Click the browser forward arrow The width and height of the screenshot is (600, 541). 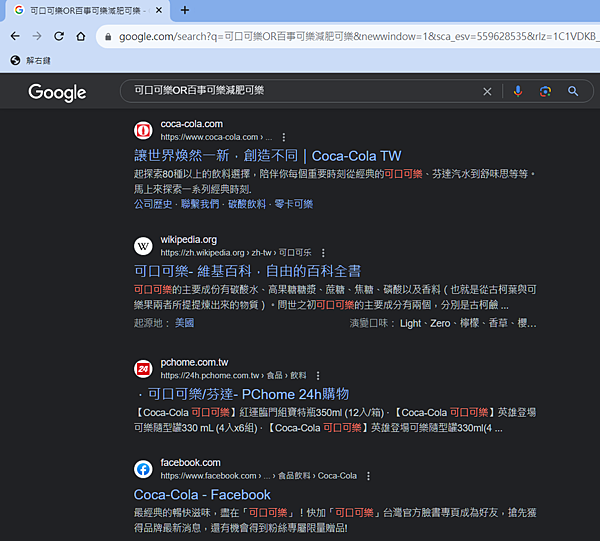click(x=37, y=36)
